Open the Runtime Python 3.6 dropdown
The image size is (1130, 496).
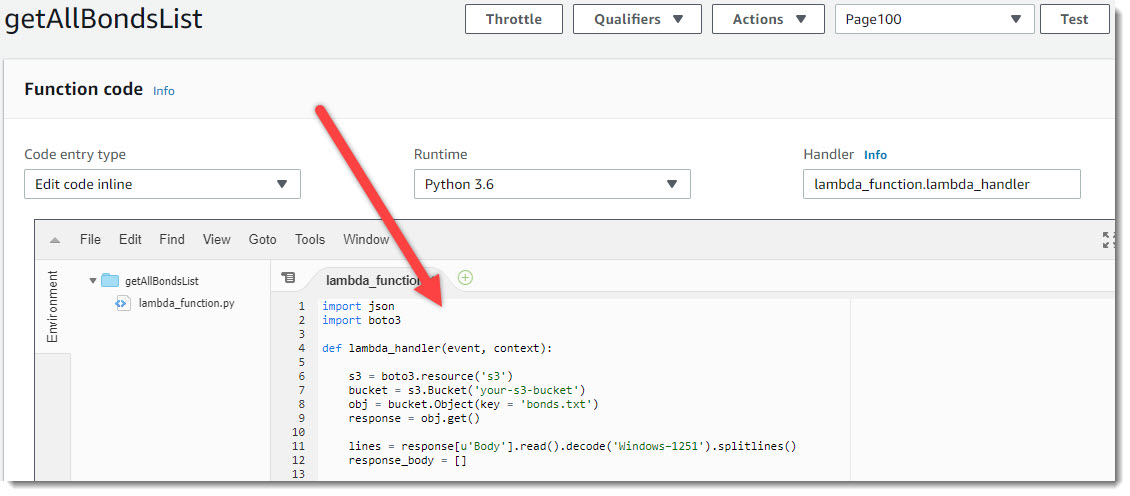(x=552, y=184)
